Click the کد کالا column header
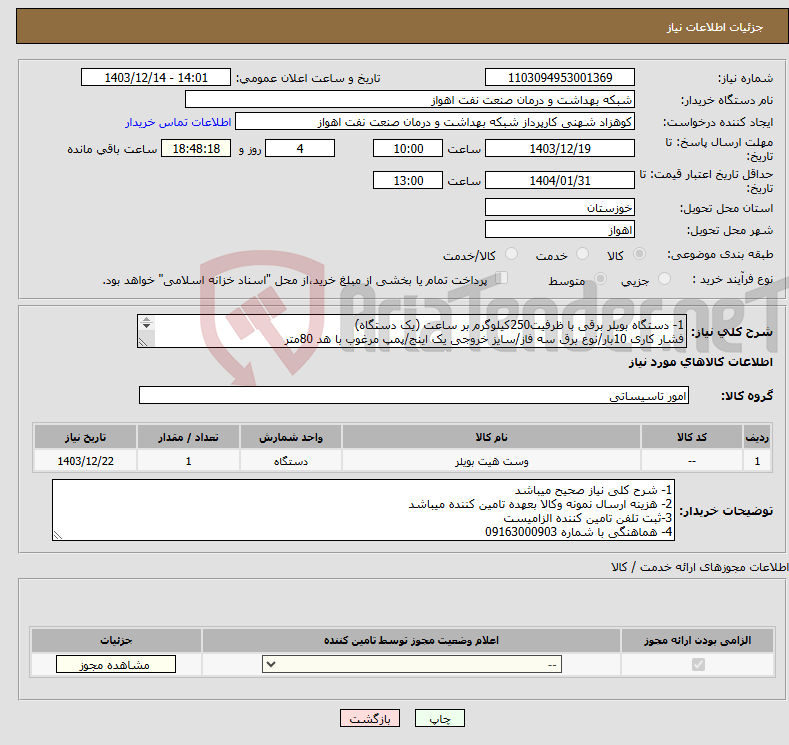The image size is (789, 745). [x=691, y=437]
